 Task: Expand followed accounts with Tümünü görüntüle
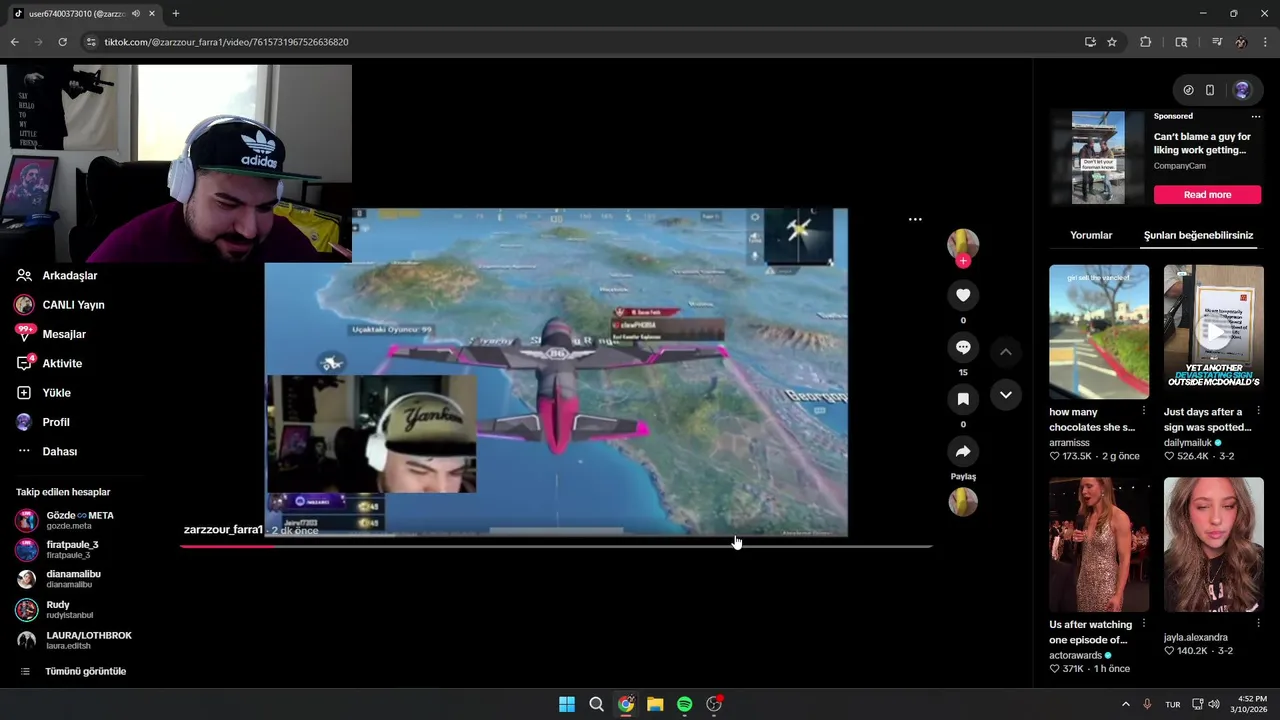73,671
